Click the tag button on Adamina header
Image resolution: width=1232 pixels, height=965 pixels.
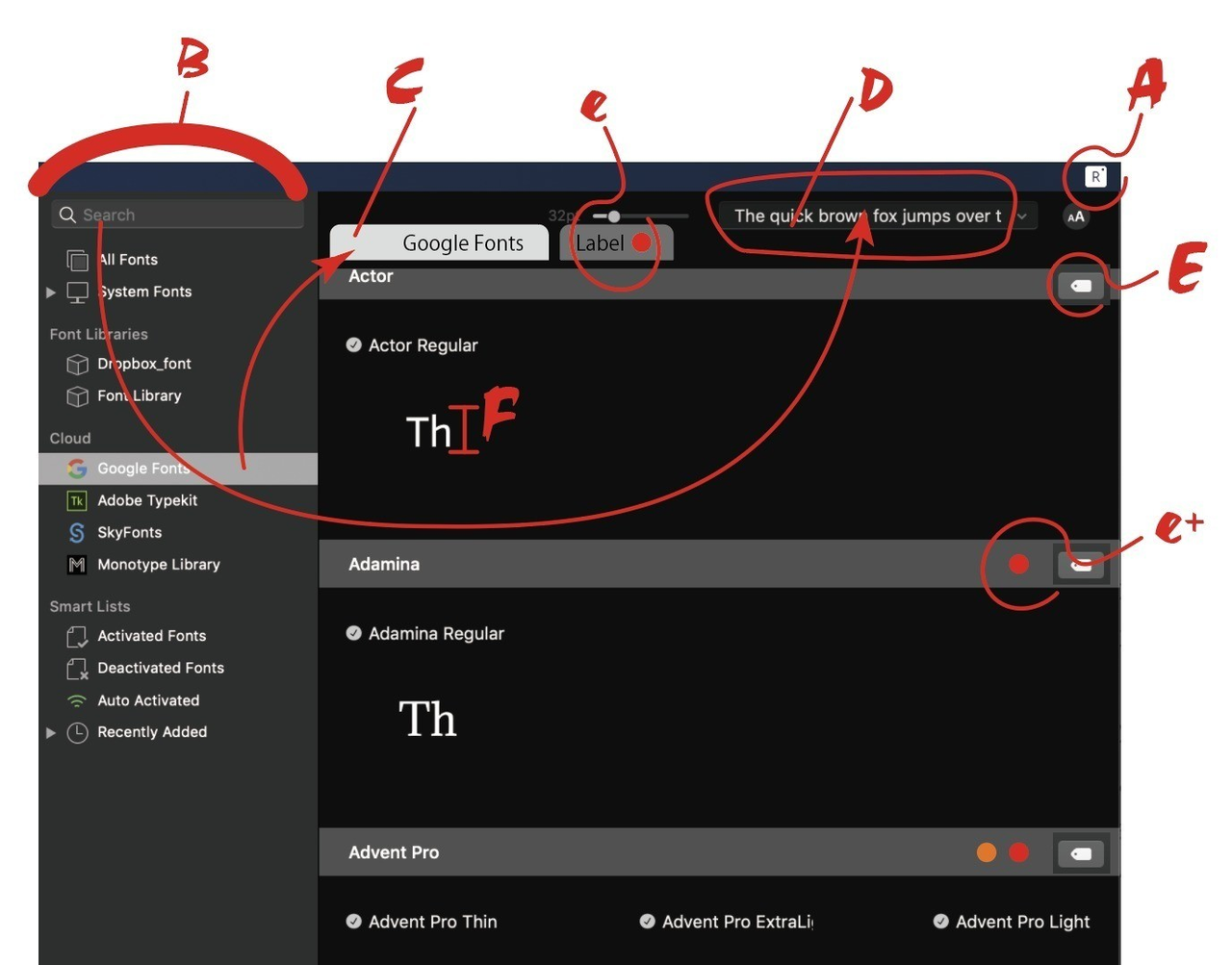(x=1081, y=565)
